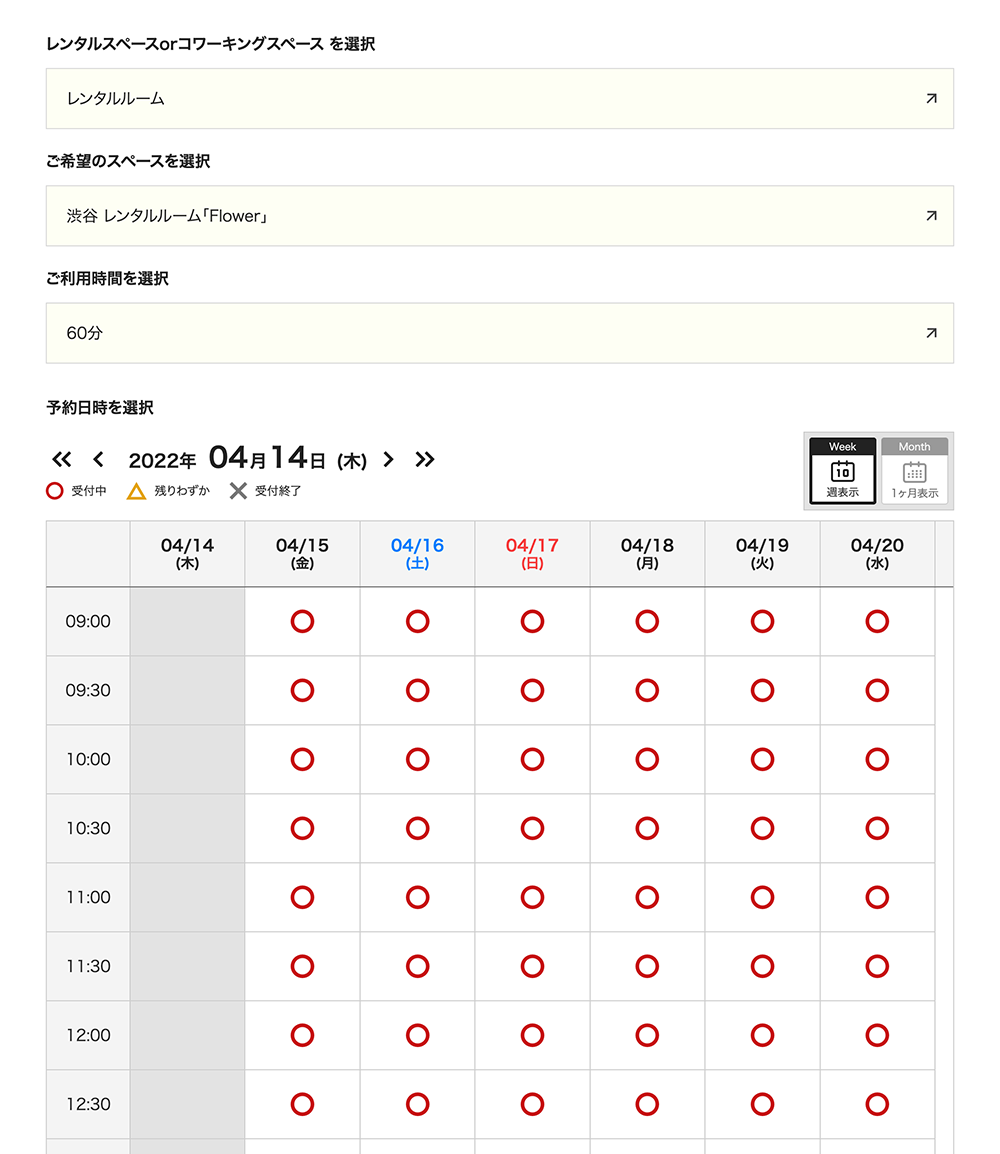Click the 10:00 time row label
Viewport: 1000px width, 1154px height.
click(88, 760)
